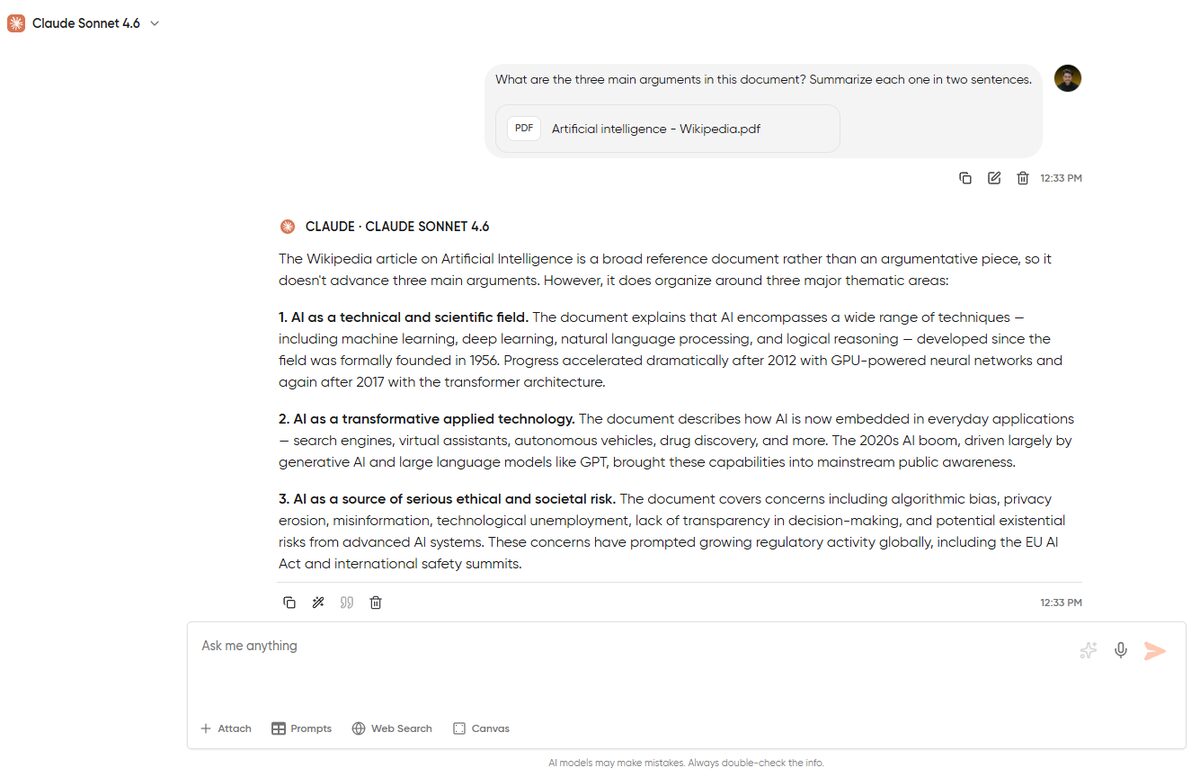
Task: Select the quote icon under Claude's answer
Action: pyautogui.click(x=347, y=602)
